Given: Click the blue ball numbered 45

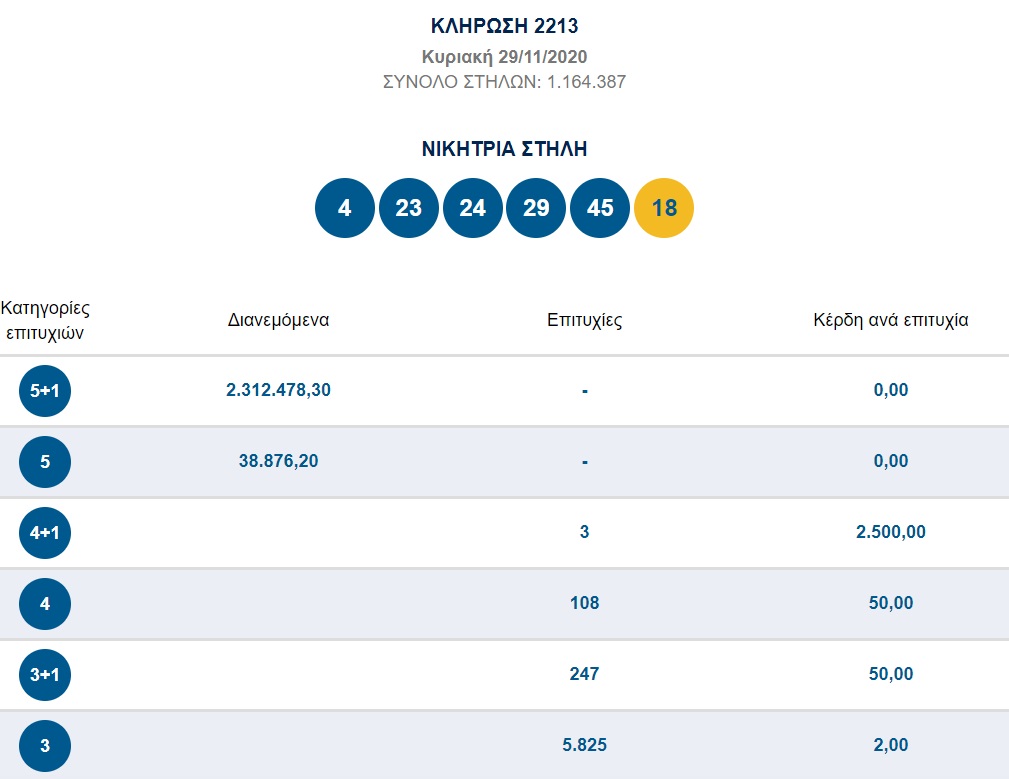Looking at the screenshot, I should pyautogui.click(x=600, y=208).
